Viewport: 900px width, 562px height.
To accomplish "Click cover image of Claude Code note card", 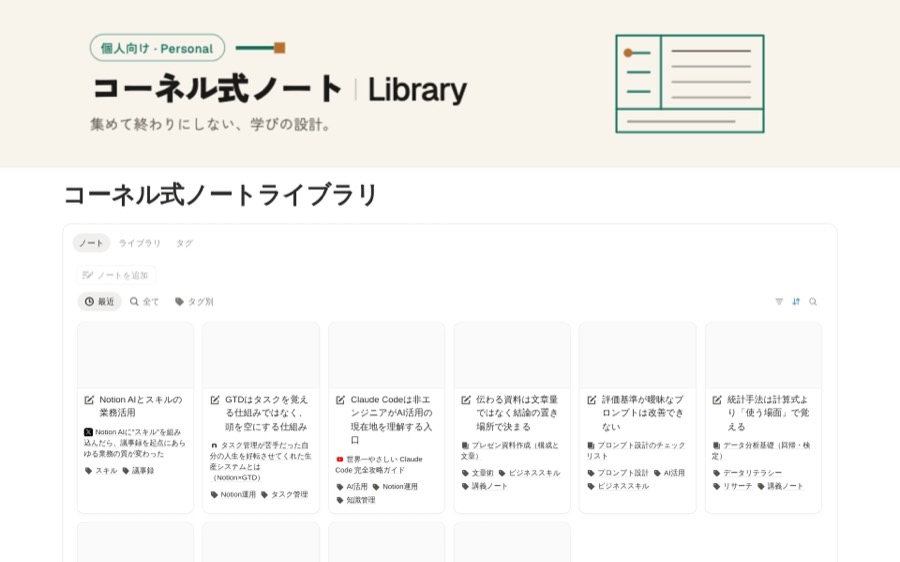I will (386, 356).
